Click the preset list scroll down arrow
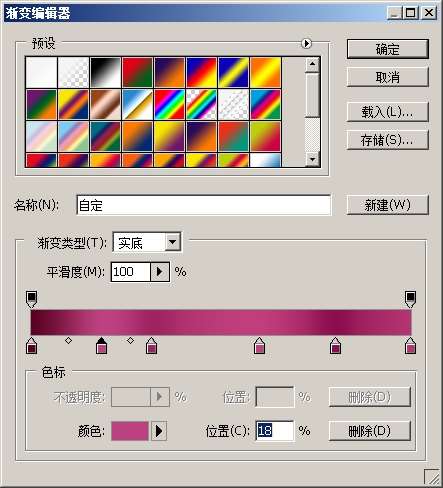 pos(312,159)
